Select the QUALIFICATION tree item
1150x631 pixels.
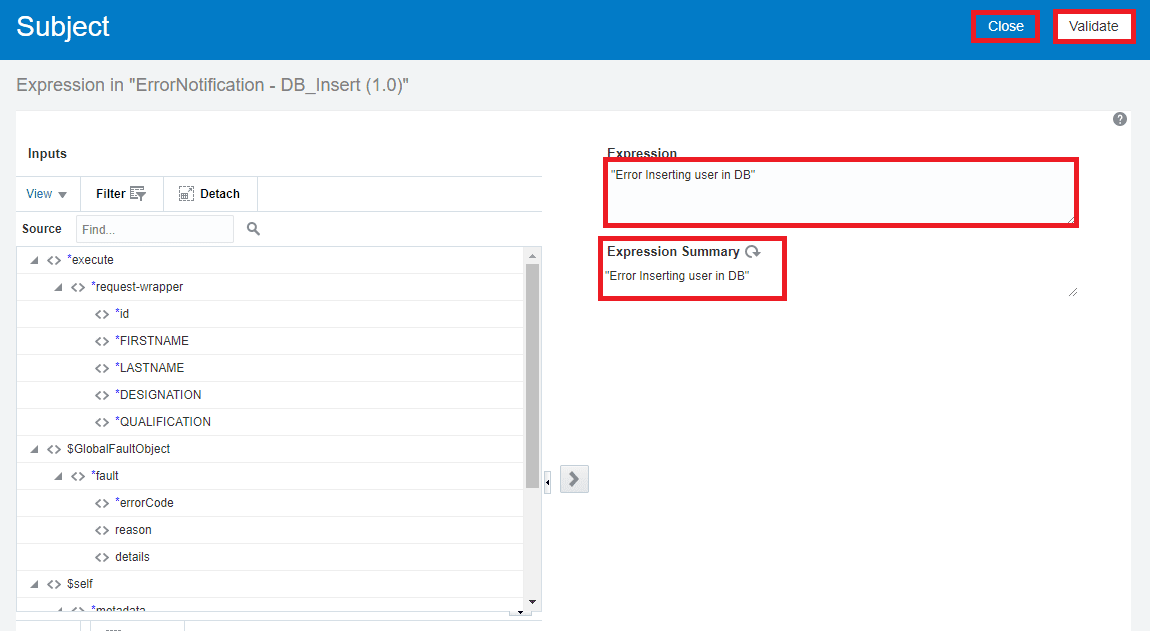pos(160,421)
